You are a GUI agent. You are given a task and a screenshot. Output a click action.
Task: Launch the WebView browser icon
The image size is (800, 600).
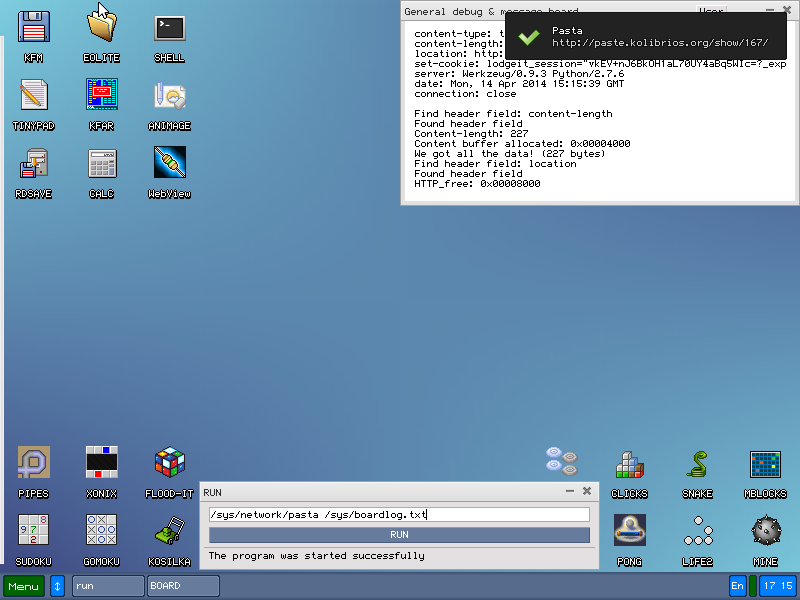point(169,164)
